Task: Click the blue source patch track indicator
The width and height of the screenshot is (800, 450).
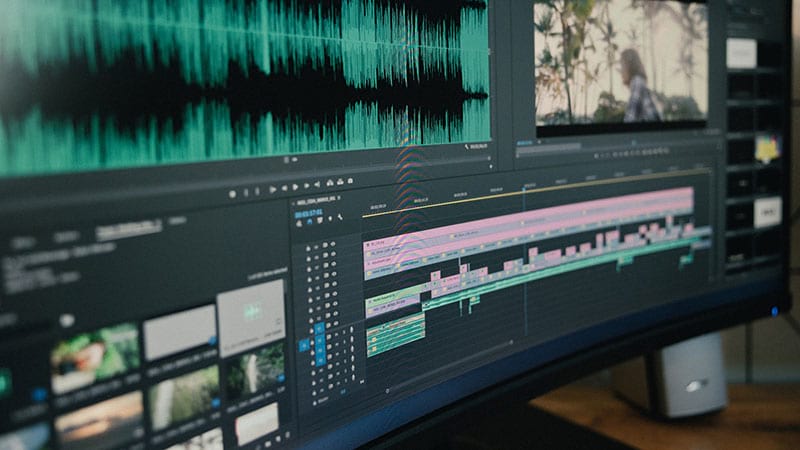Action: [x=304, y=346]
